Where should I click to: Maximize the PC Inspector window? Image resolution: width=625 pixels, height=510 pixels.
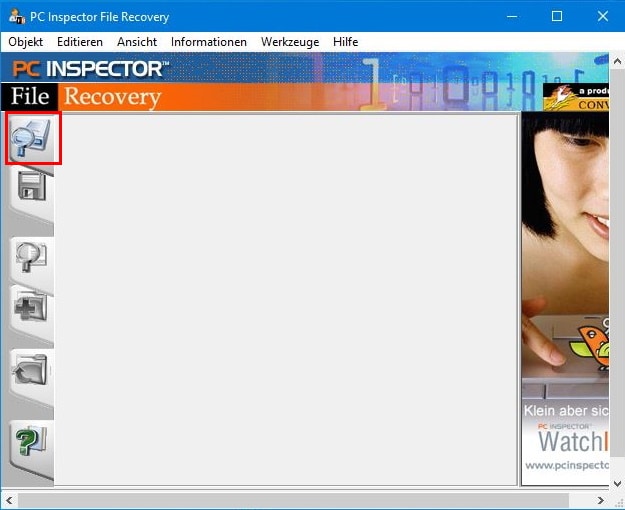[x=557, y=16]
